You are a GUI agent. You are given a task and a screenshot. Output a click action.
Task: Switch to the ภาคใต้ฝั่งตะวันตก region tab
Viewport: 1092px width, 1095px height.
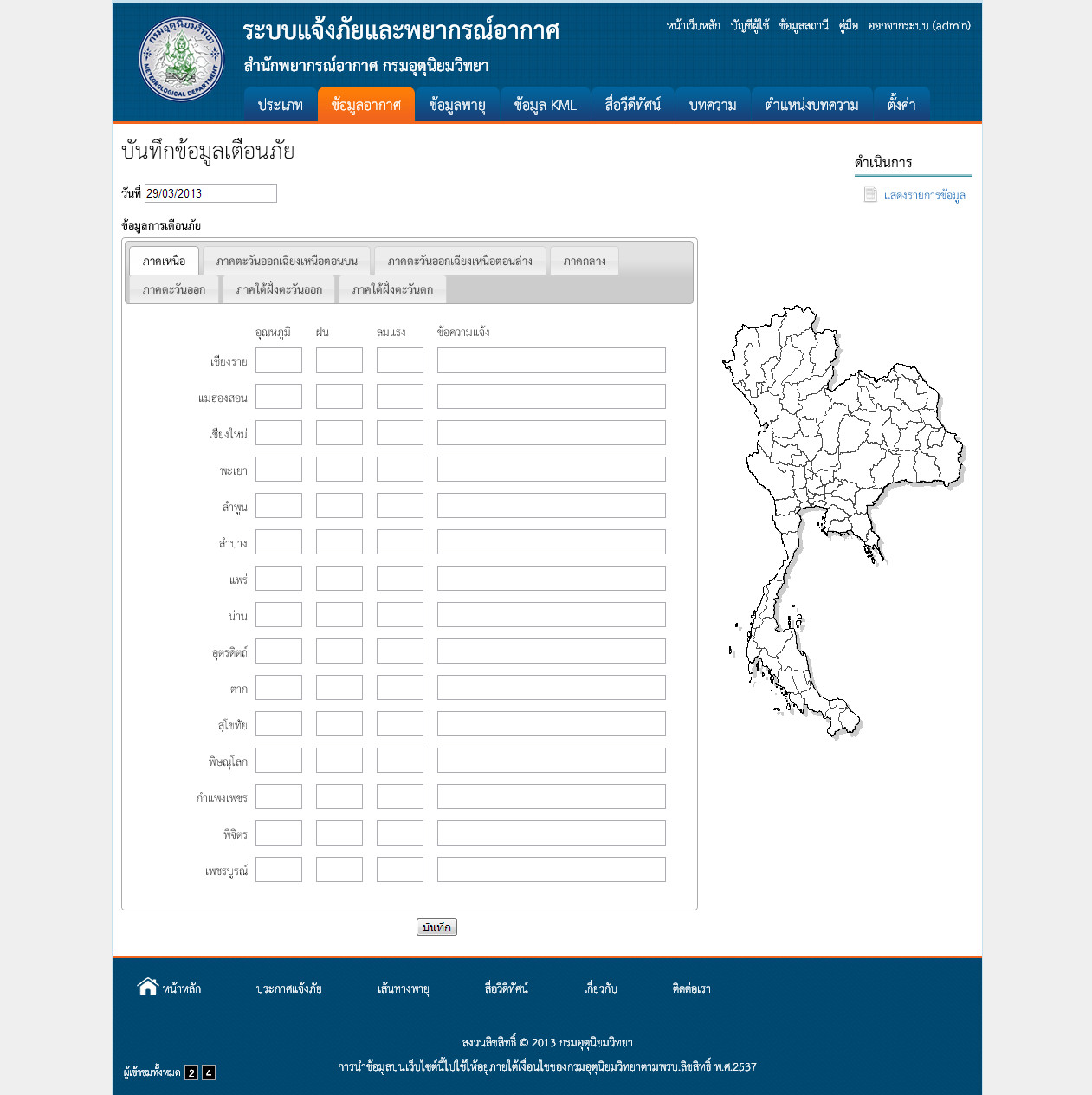tap(392, 289)
